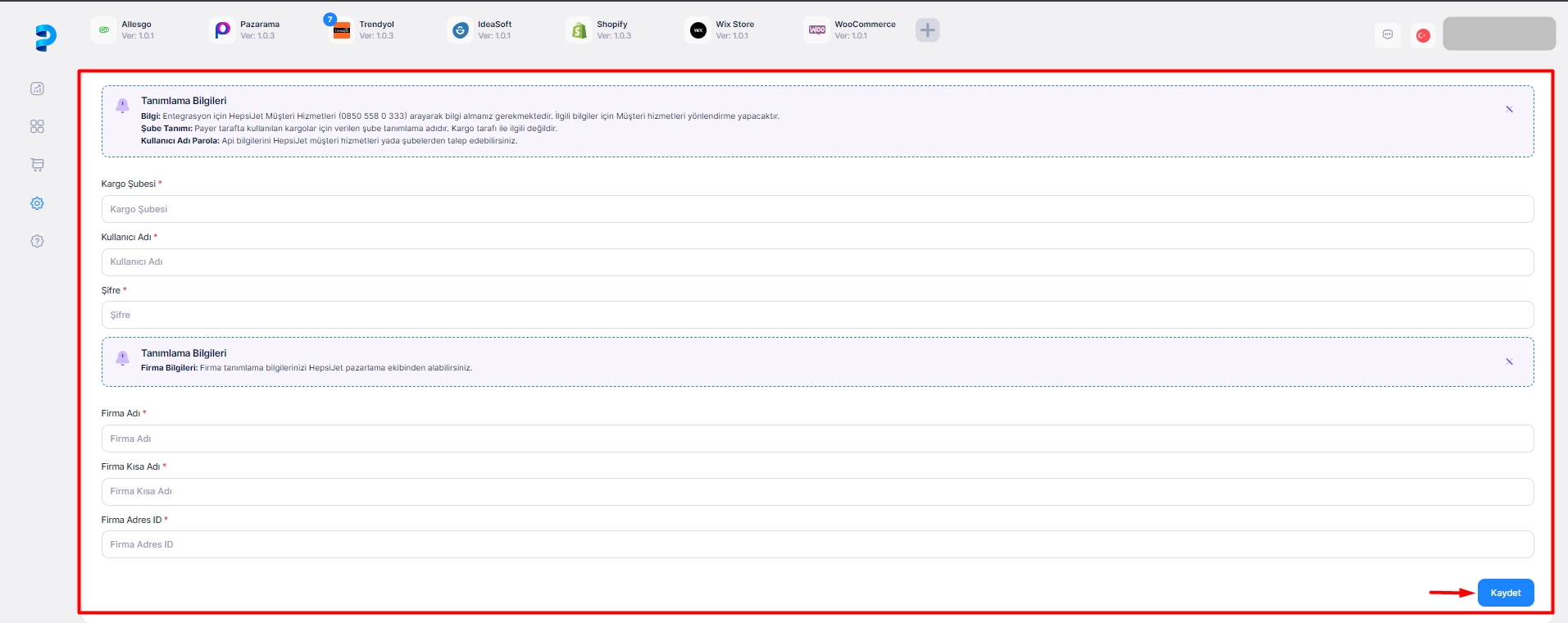The height and width of the screenshot is (623, 1568).
Task: Open the shopping cart icon in sidebar
Action: click(37, 165)
